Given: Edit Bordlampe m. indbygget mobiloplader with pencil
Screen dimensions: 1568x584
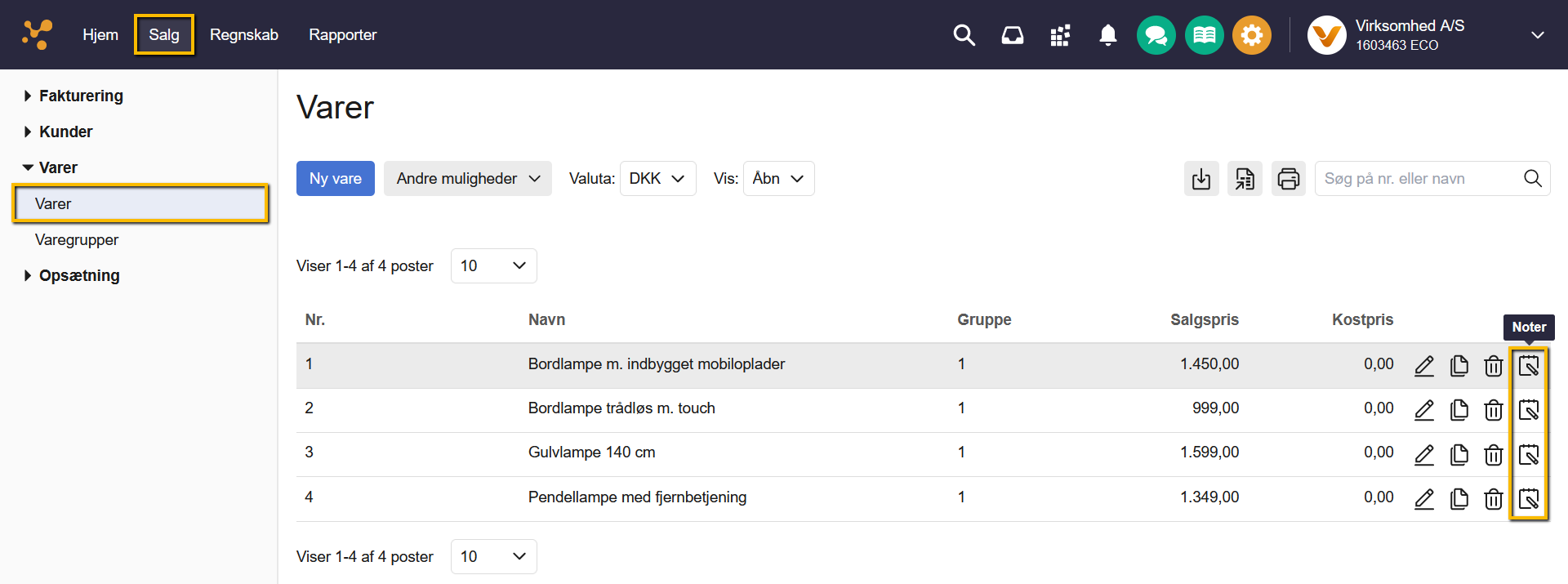Looking at the screenshot, I should 1423,365.
